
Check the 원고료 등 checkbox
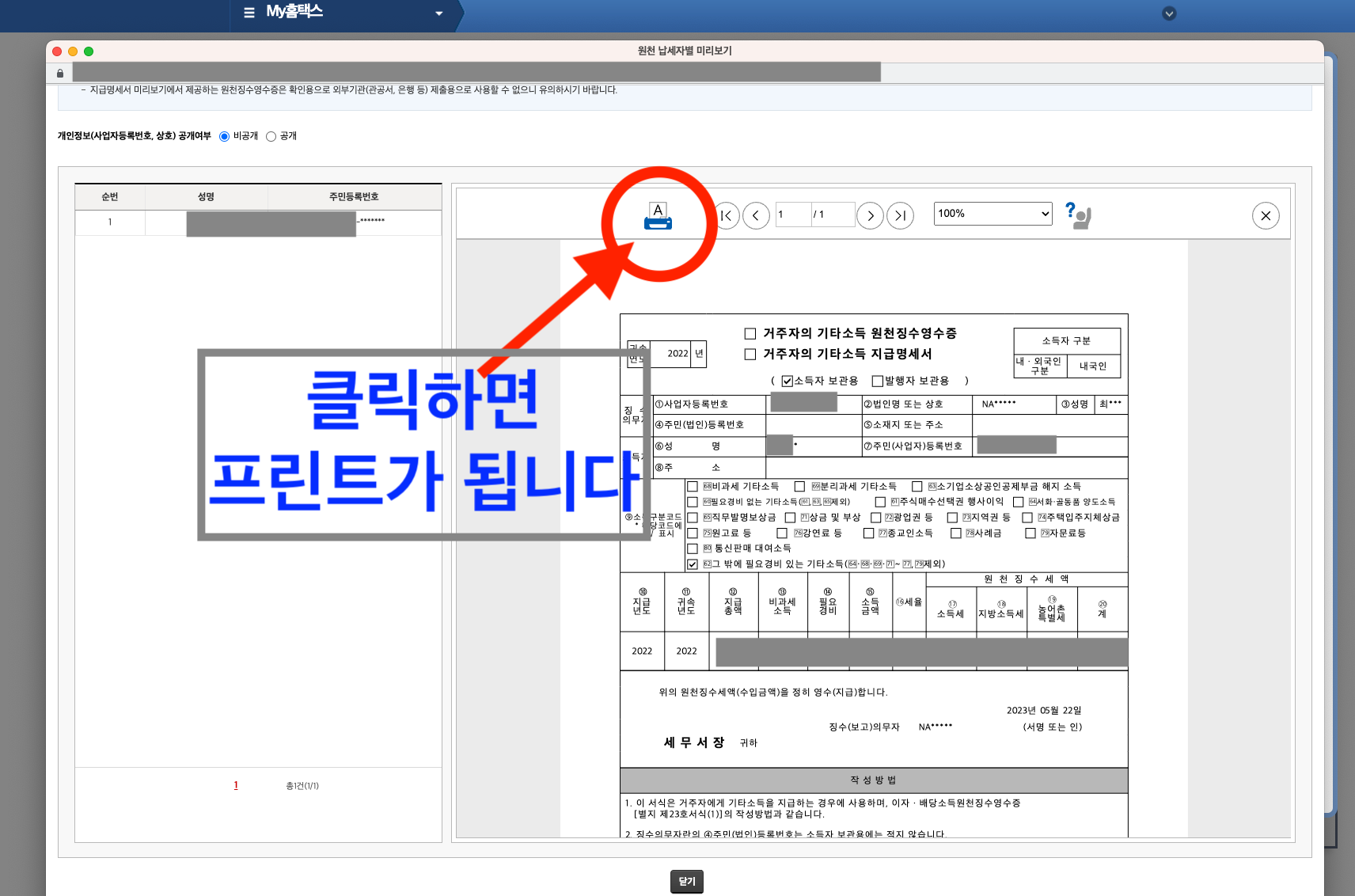coord(693,533)
